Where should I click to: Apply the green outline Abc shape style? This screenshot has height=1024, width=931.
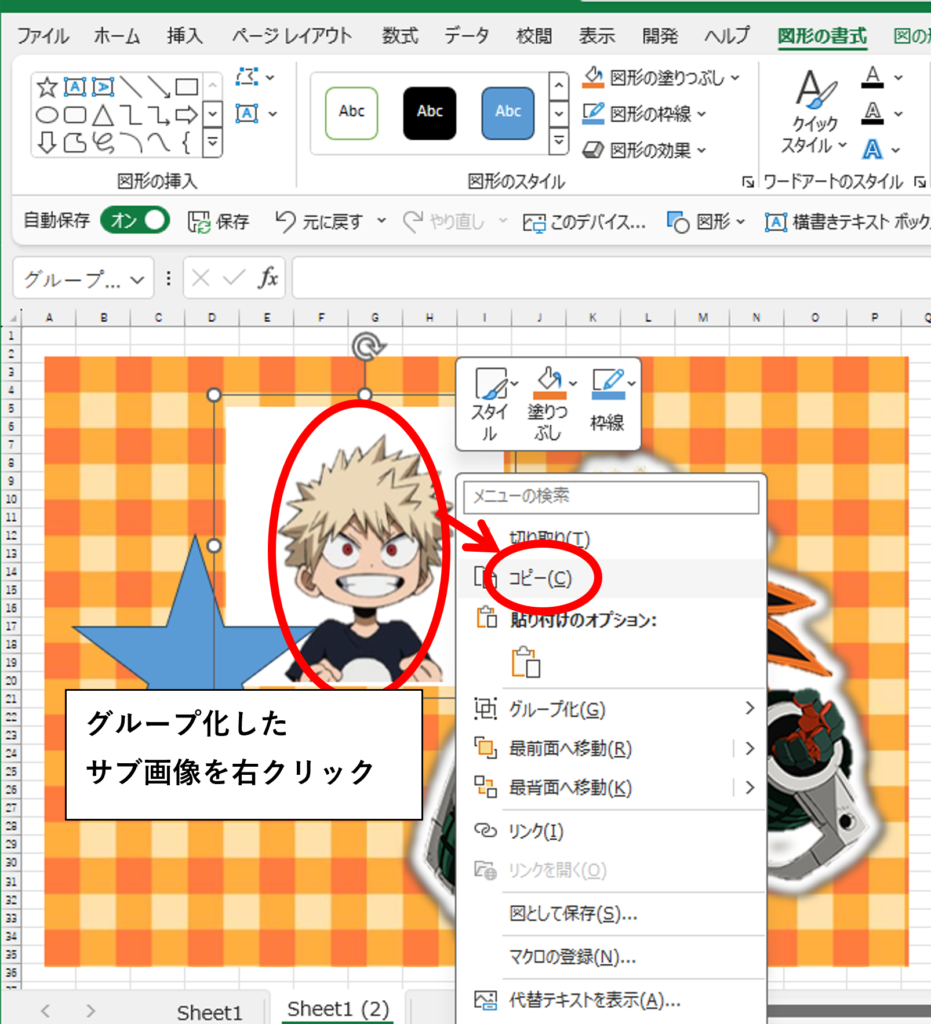[351, 113]
